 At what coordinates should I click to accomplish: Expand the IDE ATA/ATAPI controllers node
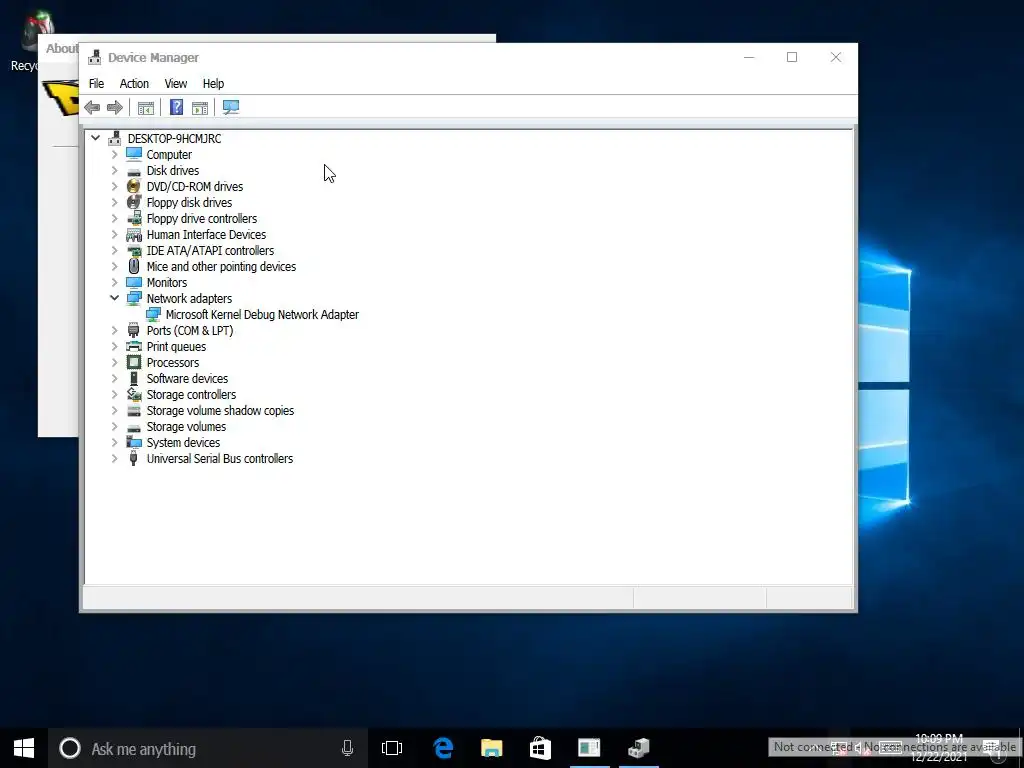(x=114, y=250)
